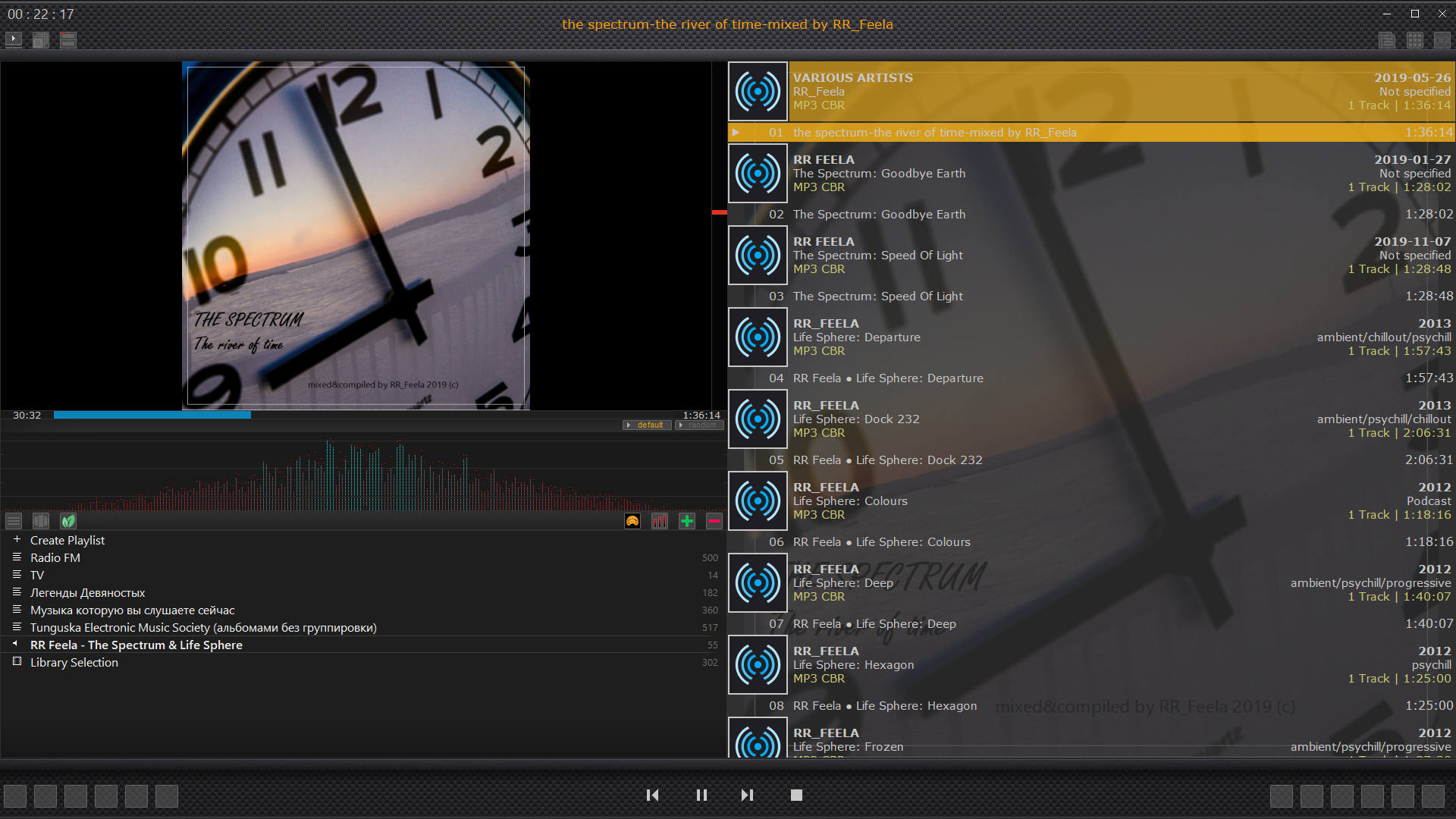Skip to the next track
Screen dimensions: 1456x819
[747, 795]
